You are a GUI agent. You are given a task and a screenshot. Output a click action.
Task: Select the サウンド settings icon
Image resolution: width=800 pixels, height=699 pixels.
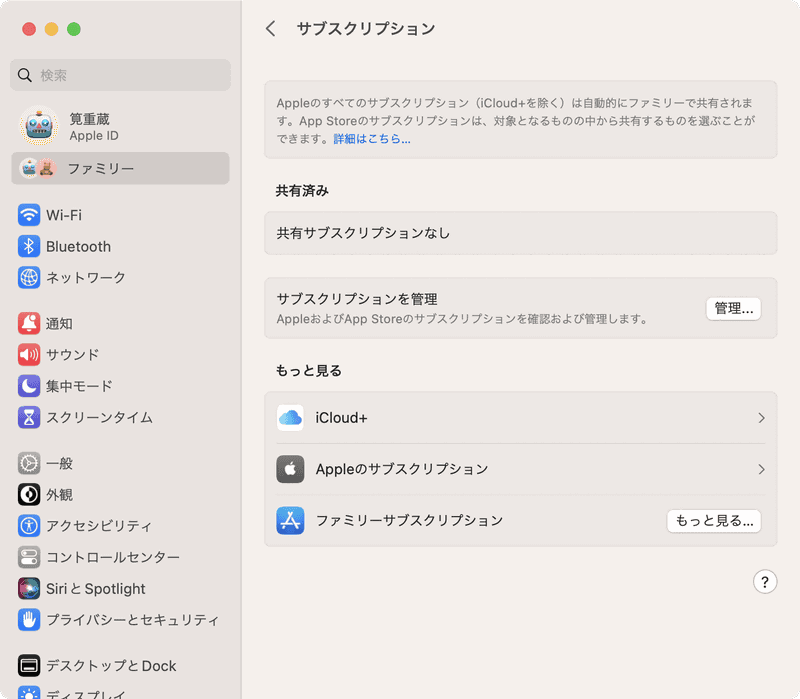coord(27,355)
